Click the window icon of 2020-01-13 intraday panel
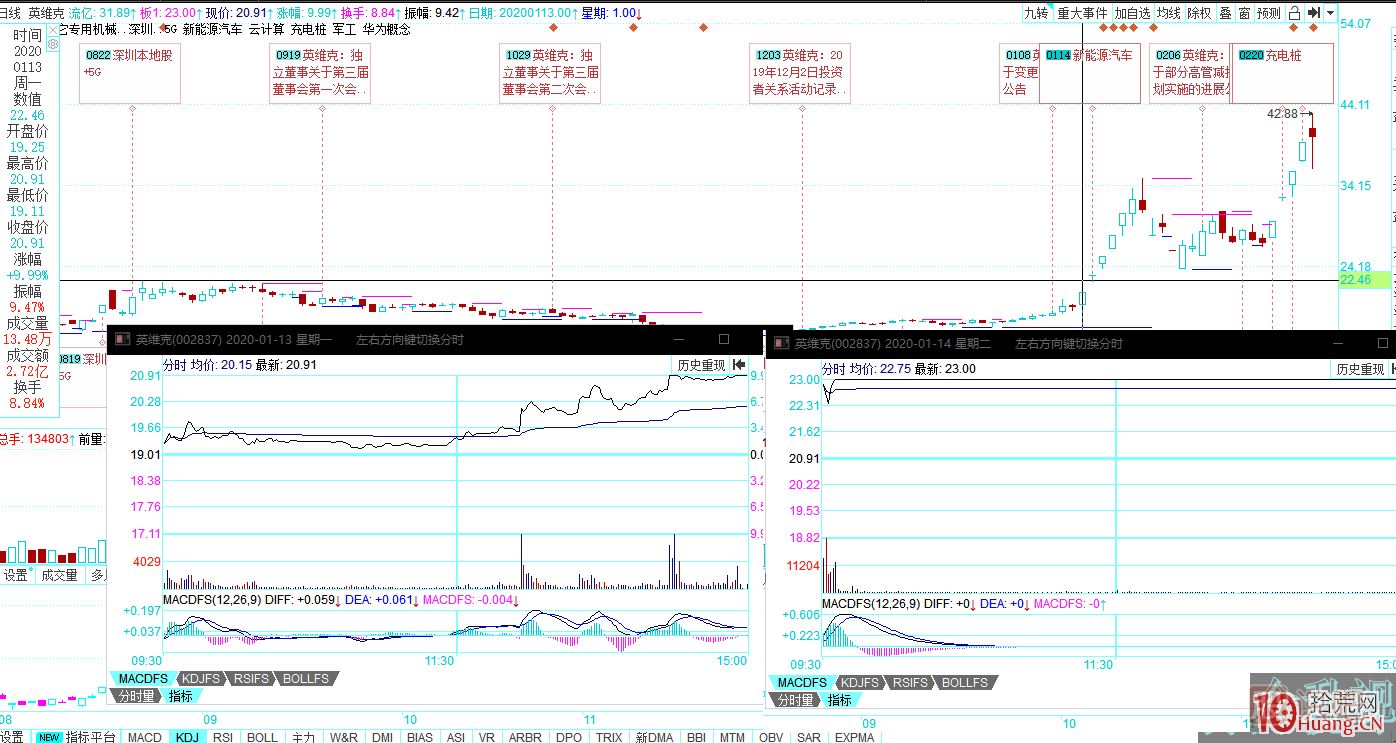The height and width of the screenshot is (743, 1396). point(121,340)
